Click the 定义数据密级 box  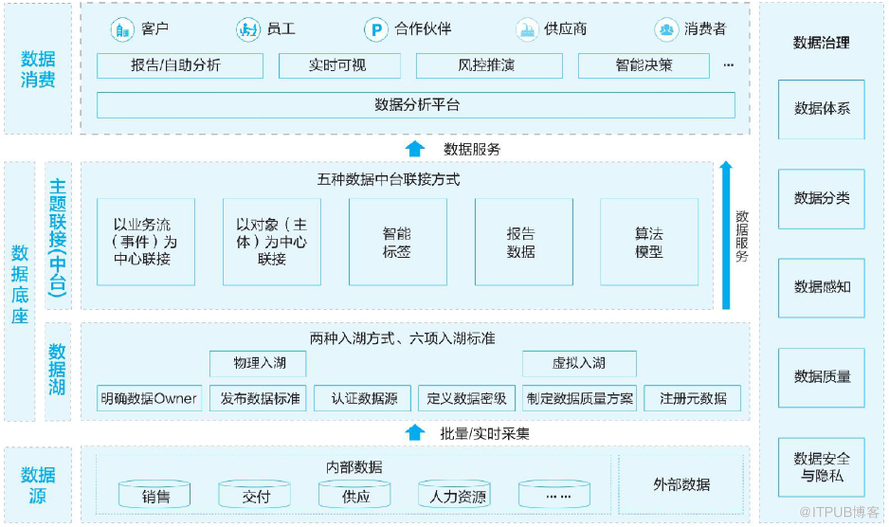tap(467, 398)
